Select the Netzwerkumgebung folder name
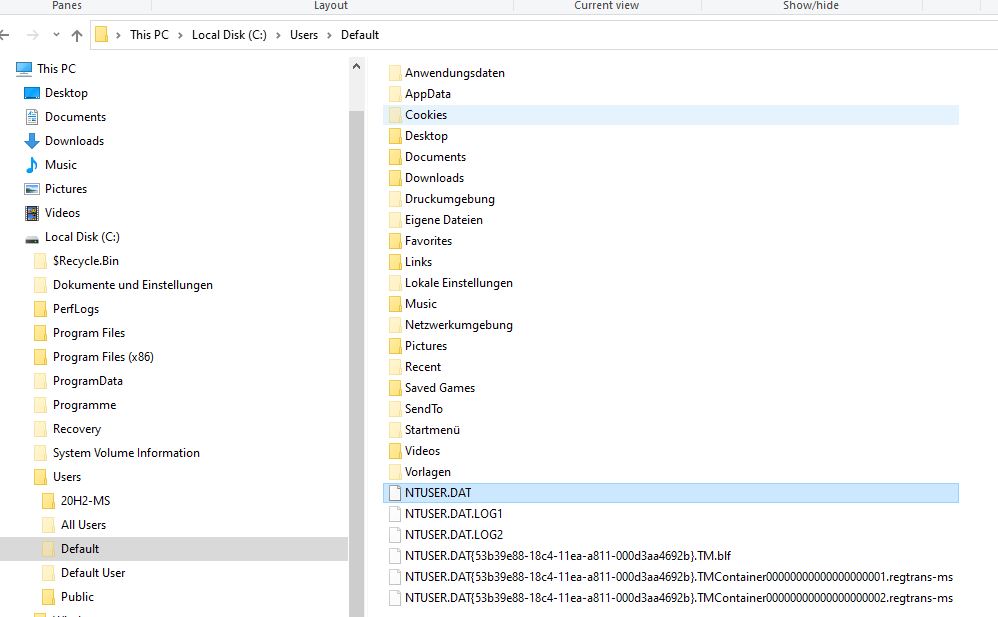Image resolution: width=998 pixels, height=617 pixels. 458,325
